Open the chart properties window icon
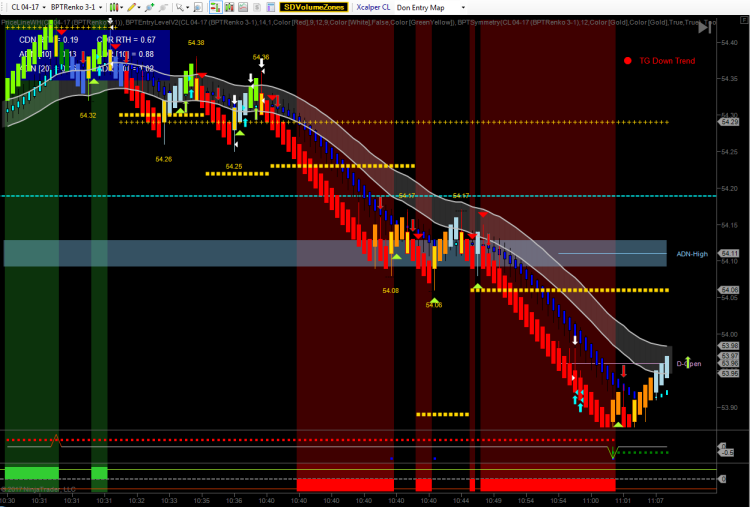 [270, 7]
